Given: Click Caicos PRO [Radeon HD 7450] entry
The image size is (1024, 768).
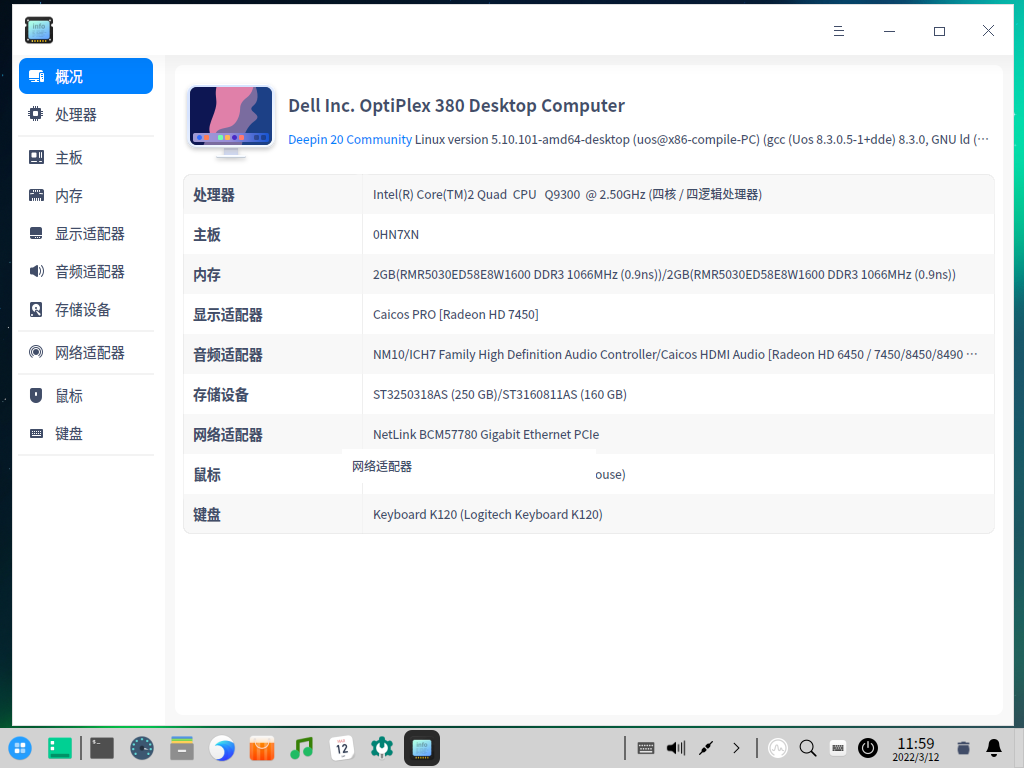Looking at the screenshot, I should click(x=455, y=314).
